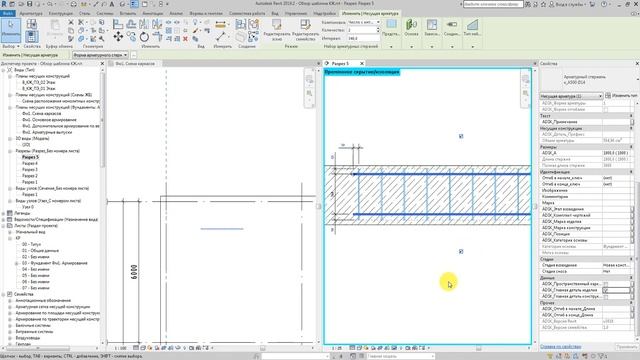Click the Aligned Dimension tool icon
The image size is (640, 360).
tap(220, 24)
